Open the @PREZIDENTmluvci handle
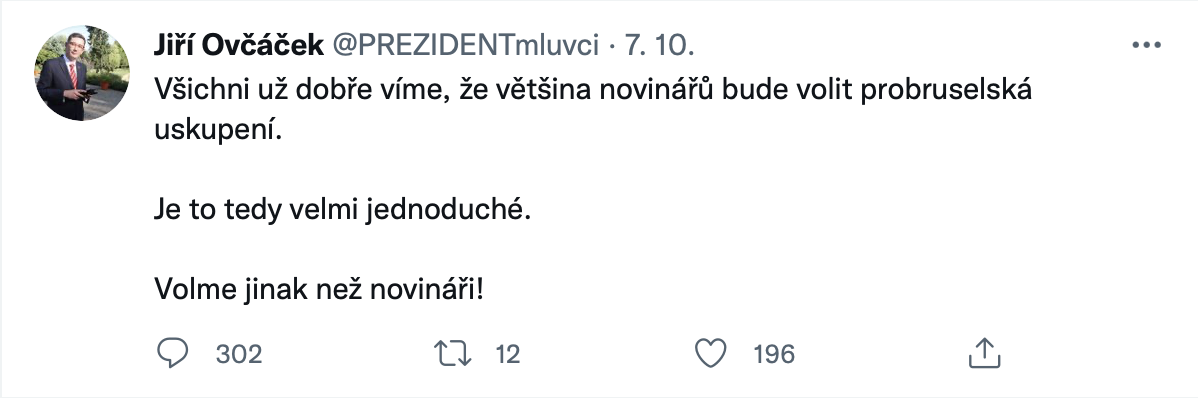 pyautogui.click(x=465, y=47)
